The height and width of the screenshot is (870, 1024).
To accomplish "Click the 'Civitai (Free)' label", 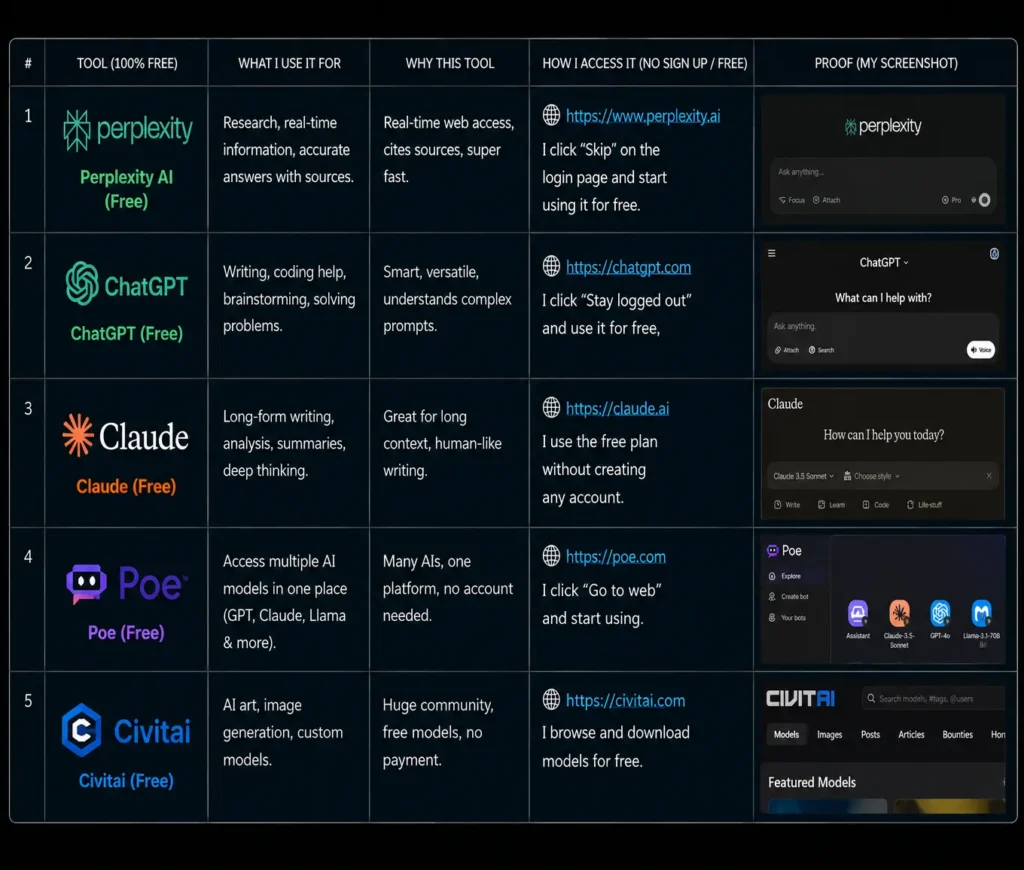I will point(126,780).
